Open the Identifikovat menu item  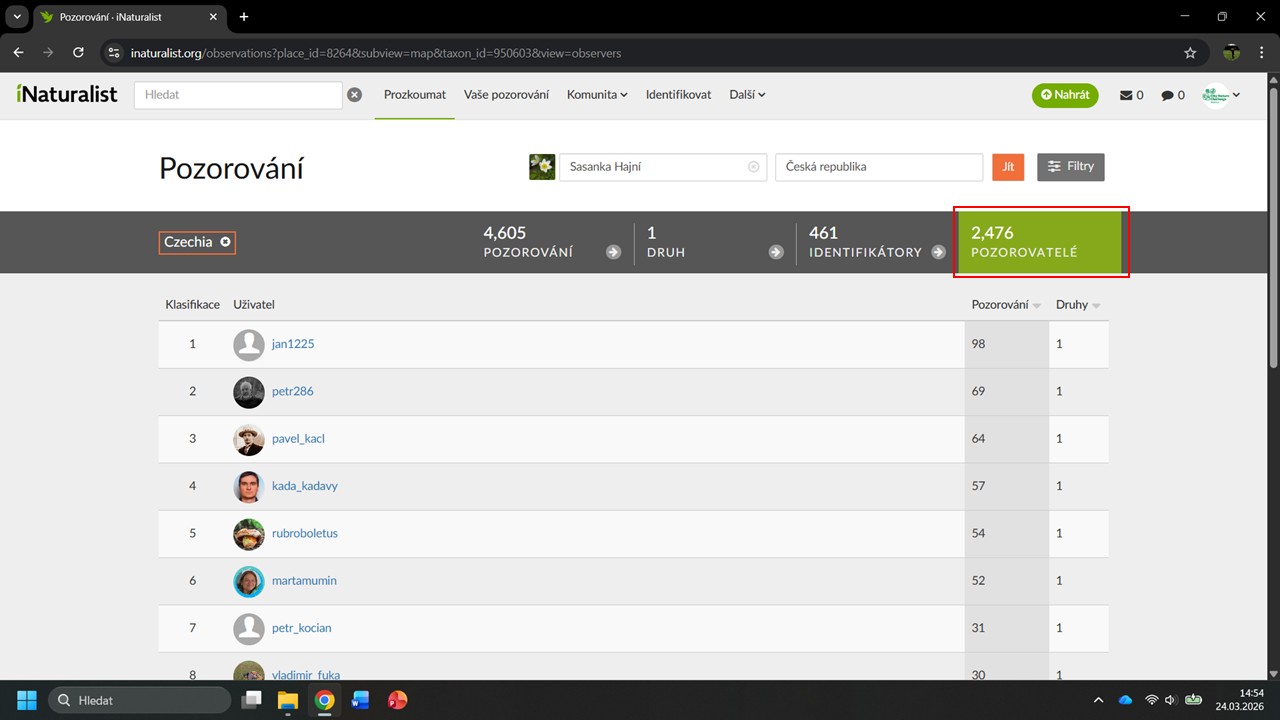678,95
